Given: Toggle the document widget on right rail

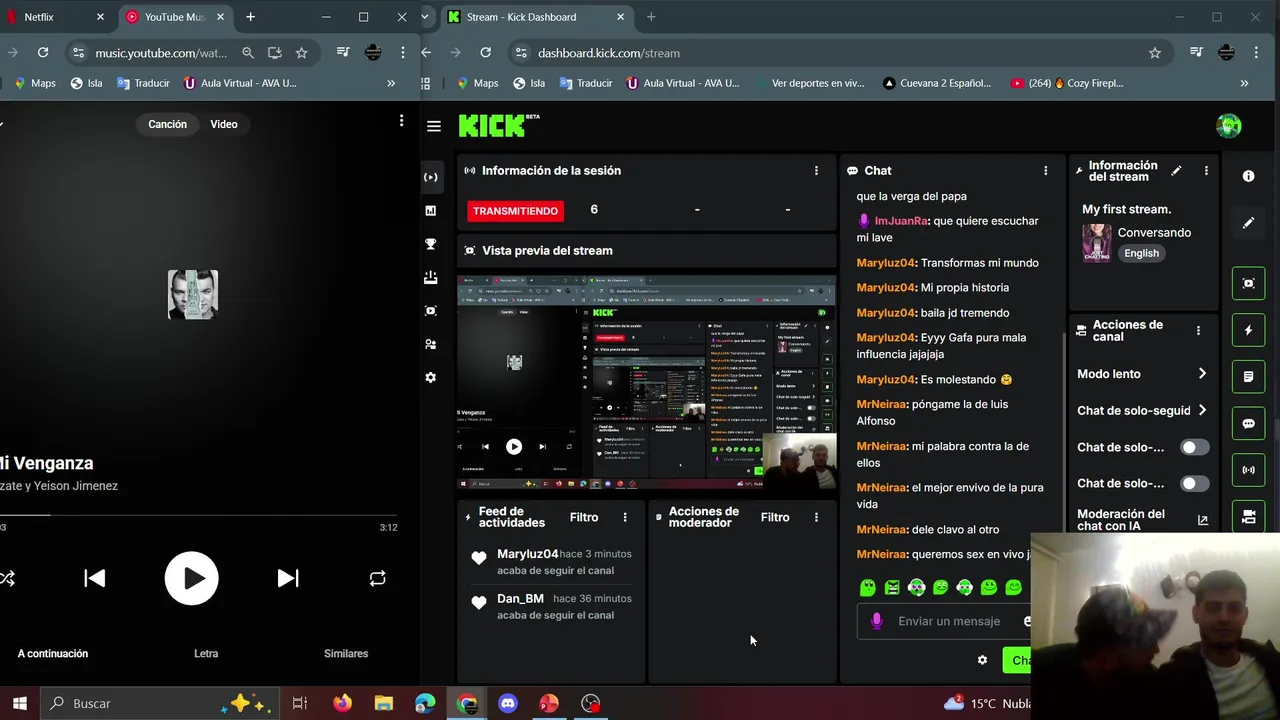Looking at the screenshot, I should pyautogui.click(x=1248, y=377).
